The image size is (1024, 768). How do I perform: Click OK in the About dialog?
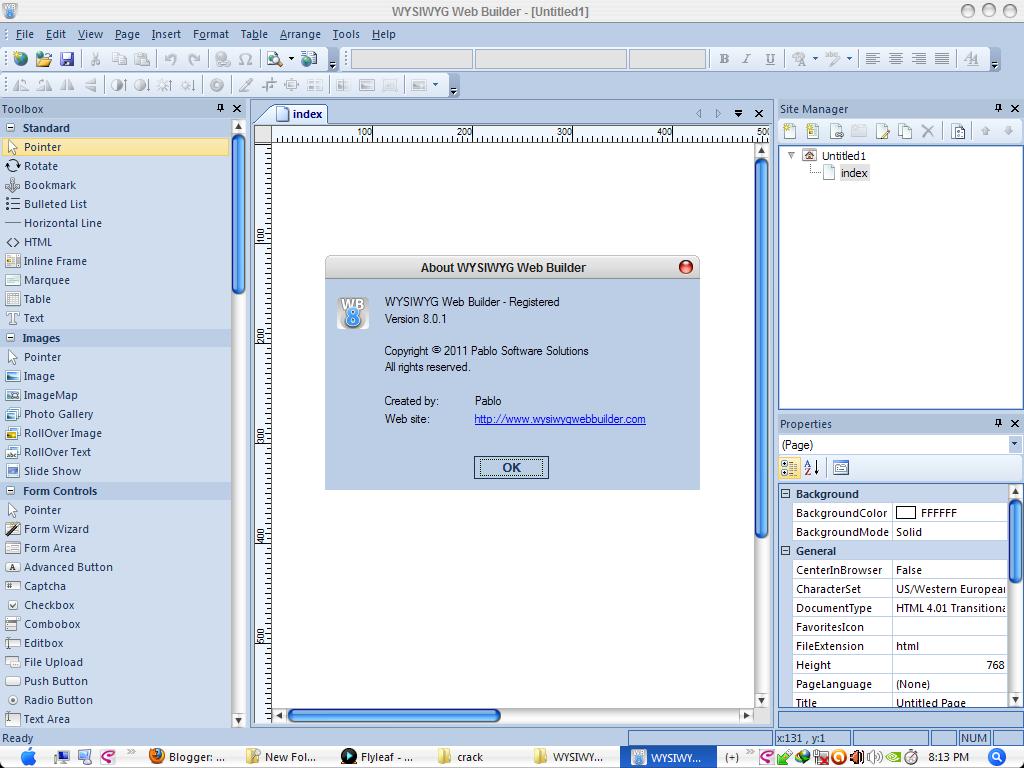(x=511, y=468)
